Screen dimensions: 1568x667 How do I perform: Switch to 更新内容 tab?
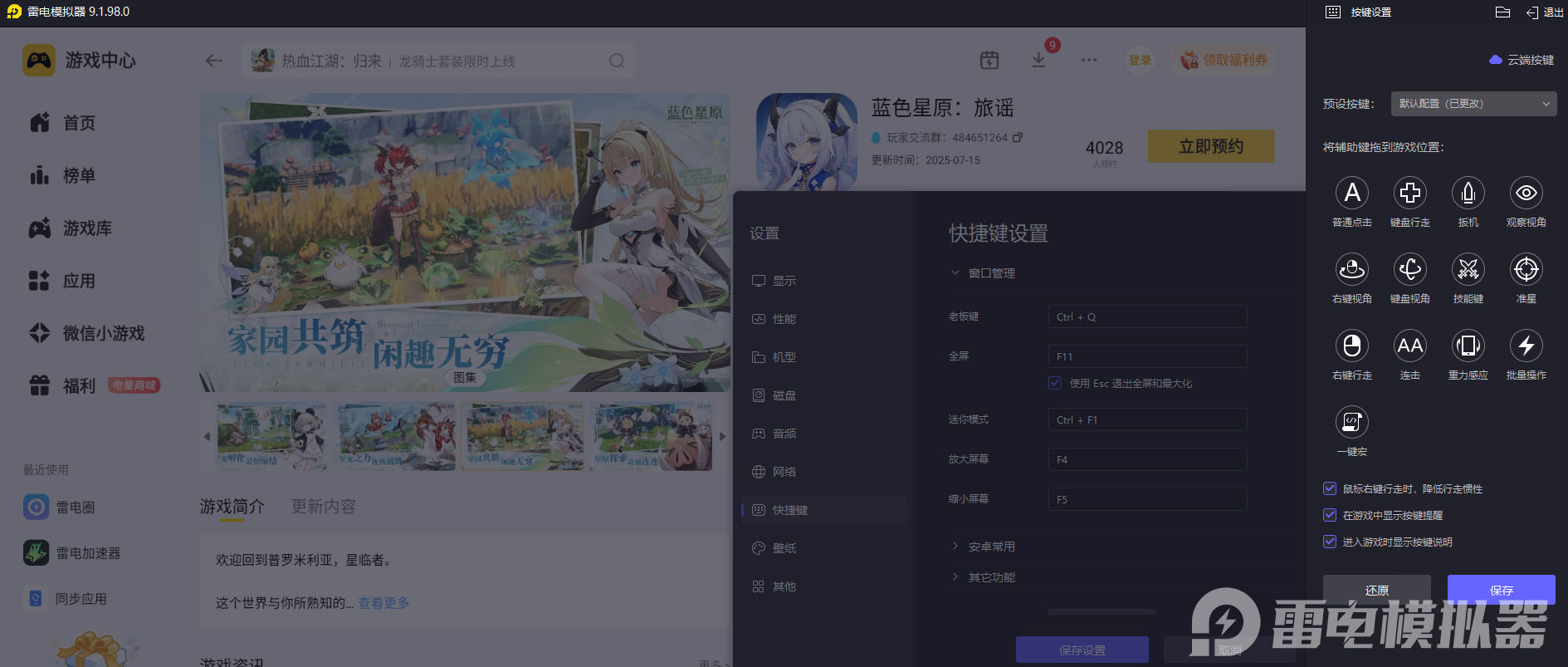[324, 507]
